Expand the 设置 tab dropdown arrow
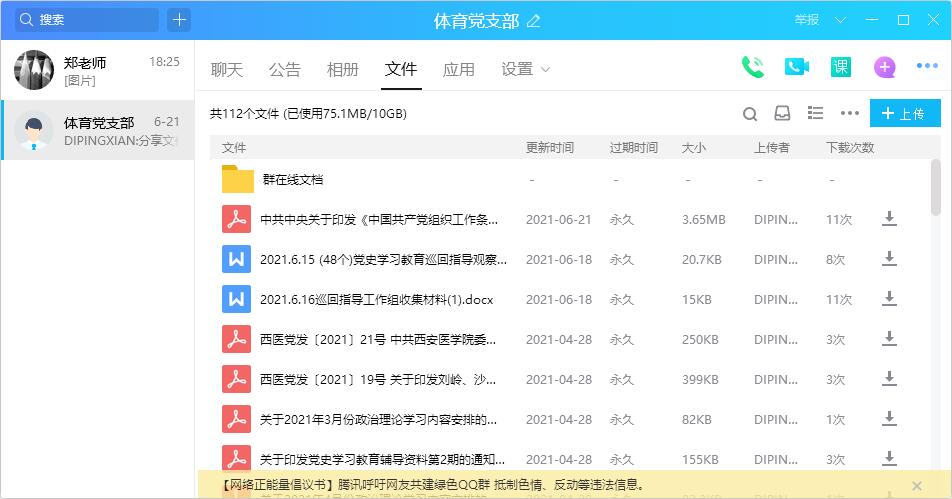 click(545, 69)
